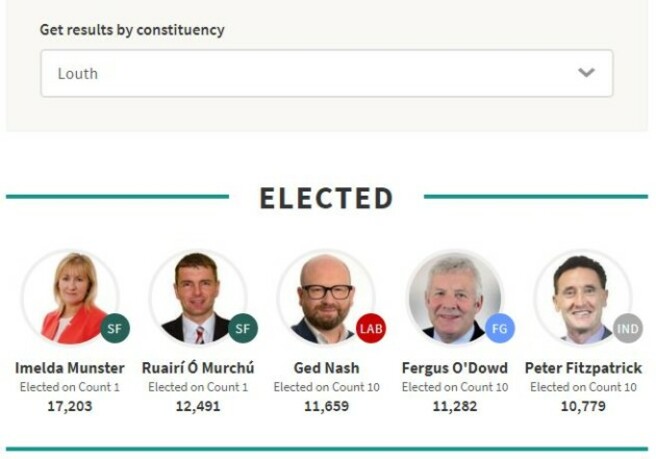The image size is (656, 459).
Task: Open Ruairí Ó Murchú's portrait photo
Action: 198,298
